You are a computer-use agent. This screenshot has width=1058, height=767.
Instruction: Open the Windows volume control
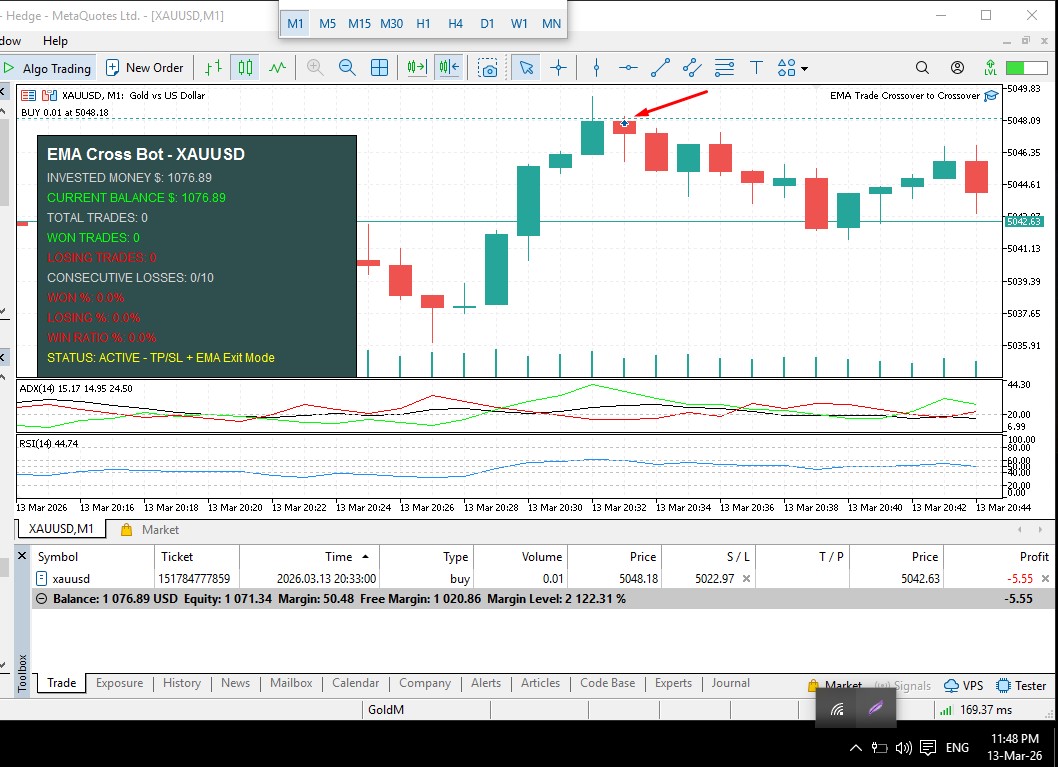click(903, 747)
